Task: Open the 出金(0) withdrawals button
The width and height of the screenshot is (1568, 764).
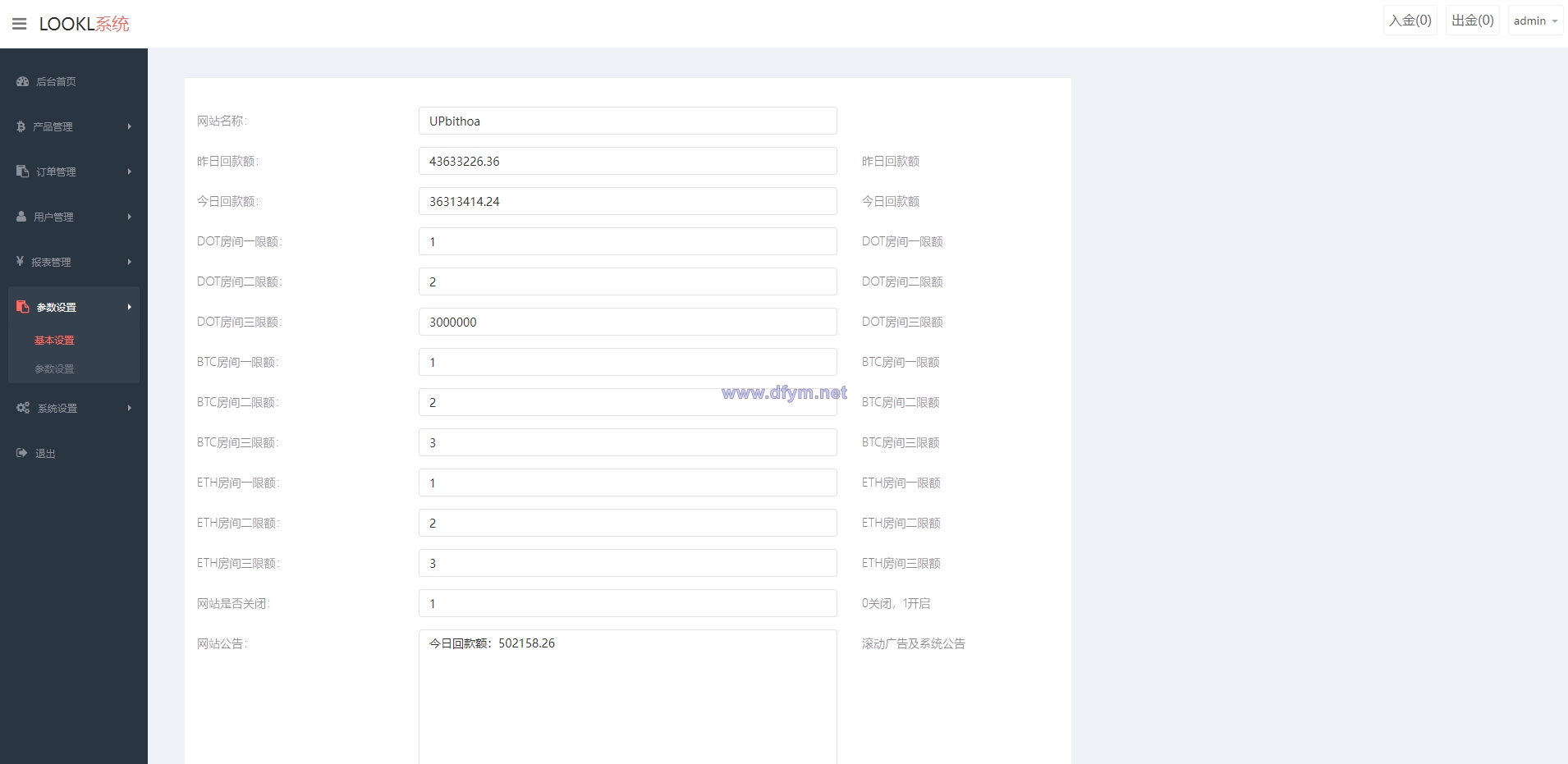Action: coord(1473,21)
